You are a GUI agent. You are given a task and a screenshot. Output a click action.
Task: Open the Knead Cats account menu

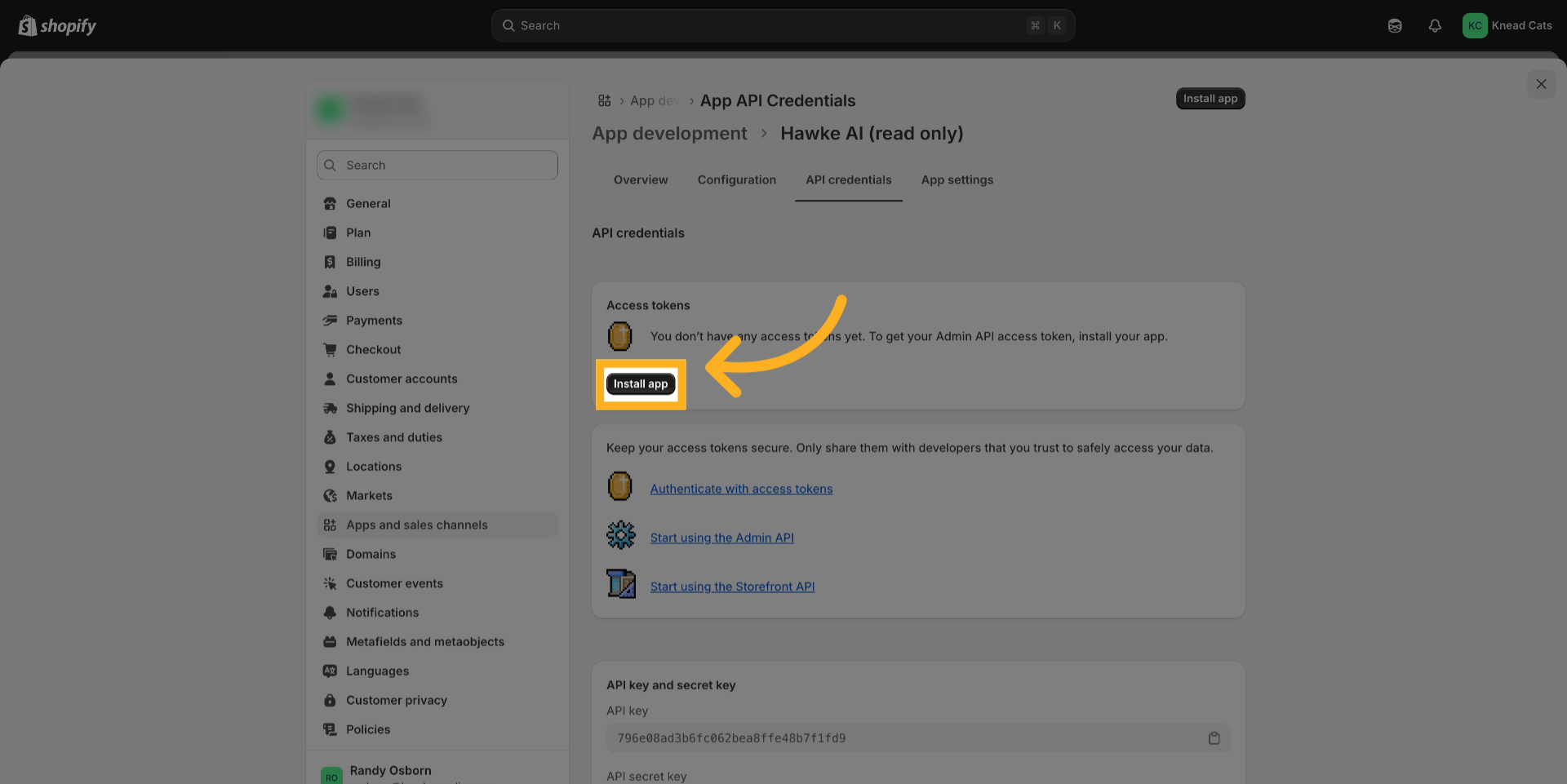click(x=1507, y=26)
